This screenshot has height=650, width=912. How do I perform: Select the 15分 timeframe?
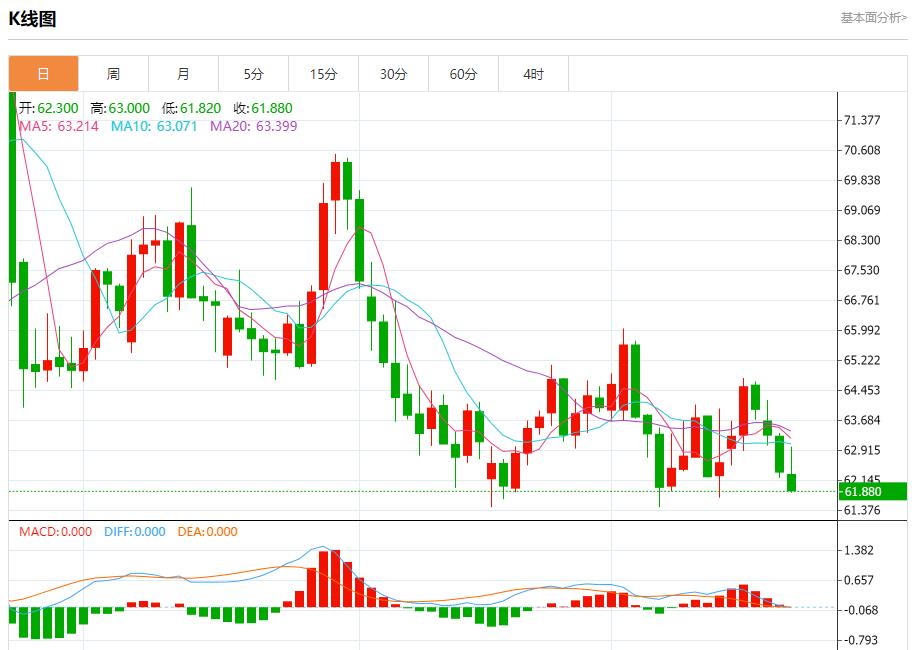(x=322, y=73)
